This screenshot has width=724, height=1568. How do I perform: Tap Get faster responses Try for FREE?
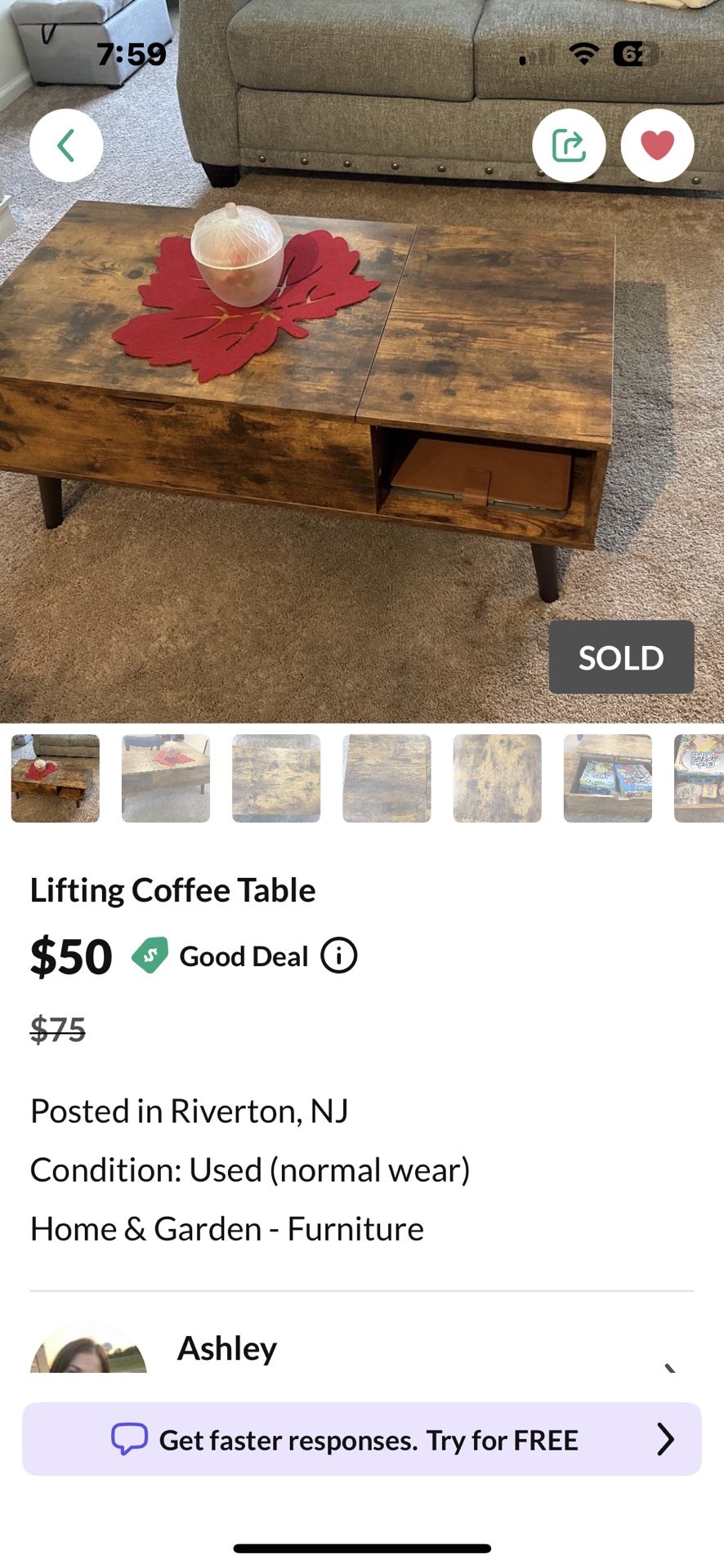click(368, 1440)
